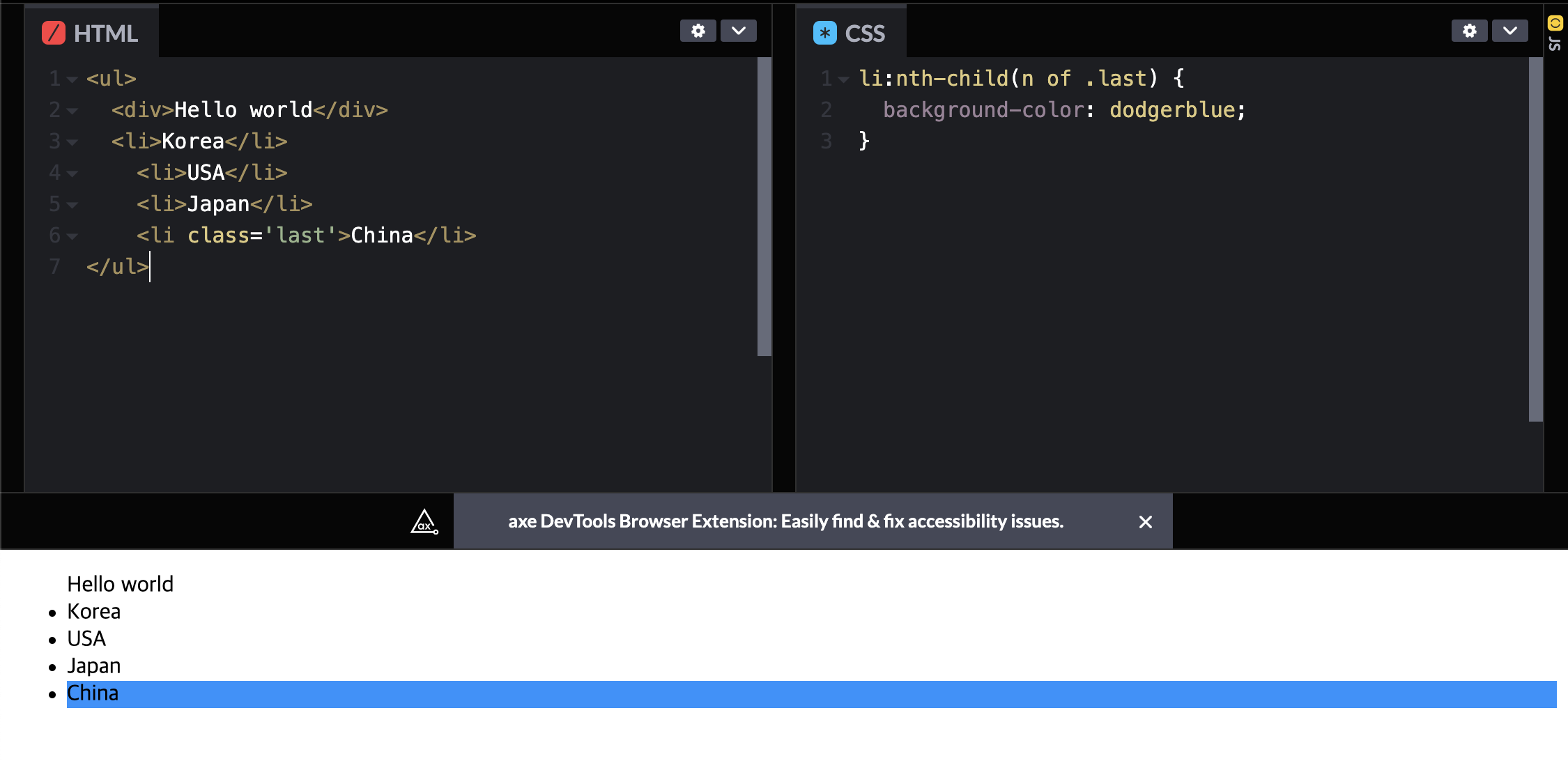The image size is (1568, 761).
Task: Click the highlighted China list item
Action: pyautogui.click(x=93, y=693)
